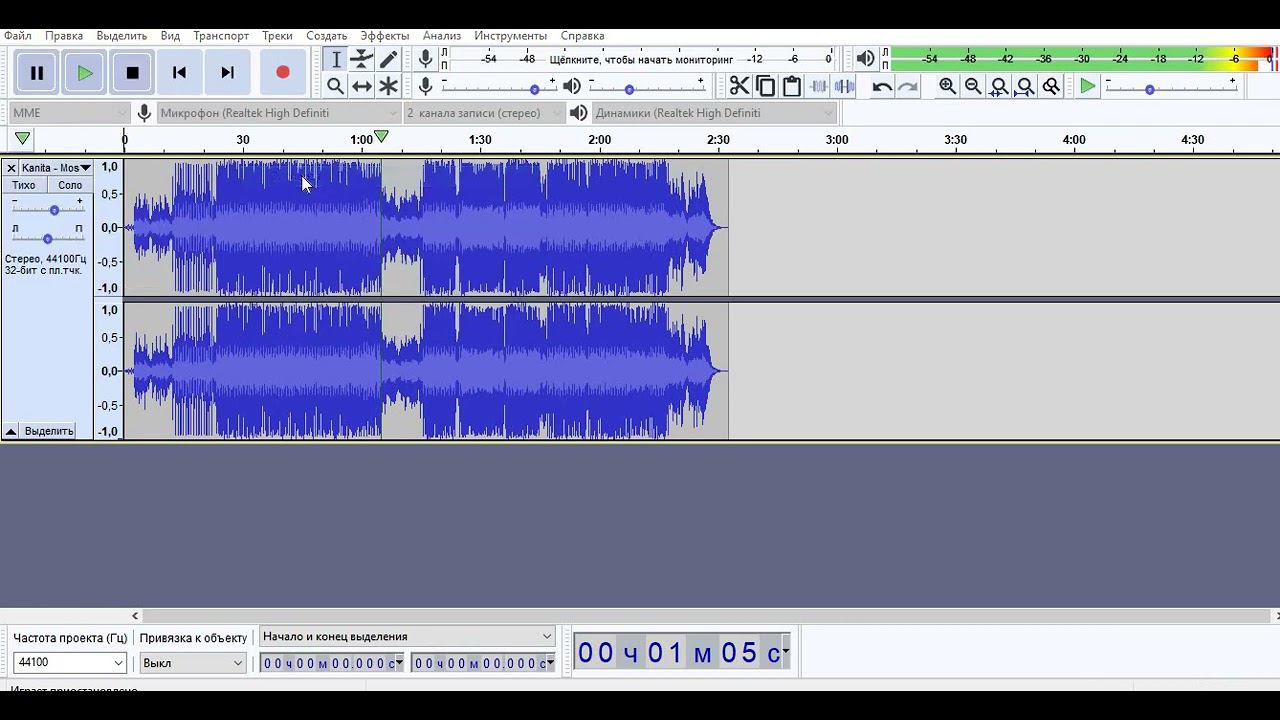Screen dimensions: 1280x720
Task: Select the Selection (I-beam) tool
Action: pos(336,60)
